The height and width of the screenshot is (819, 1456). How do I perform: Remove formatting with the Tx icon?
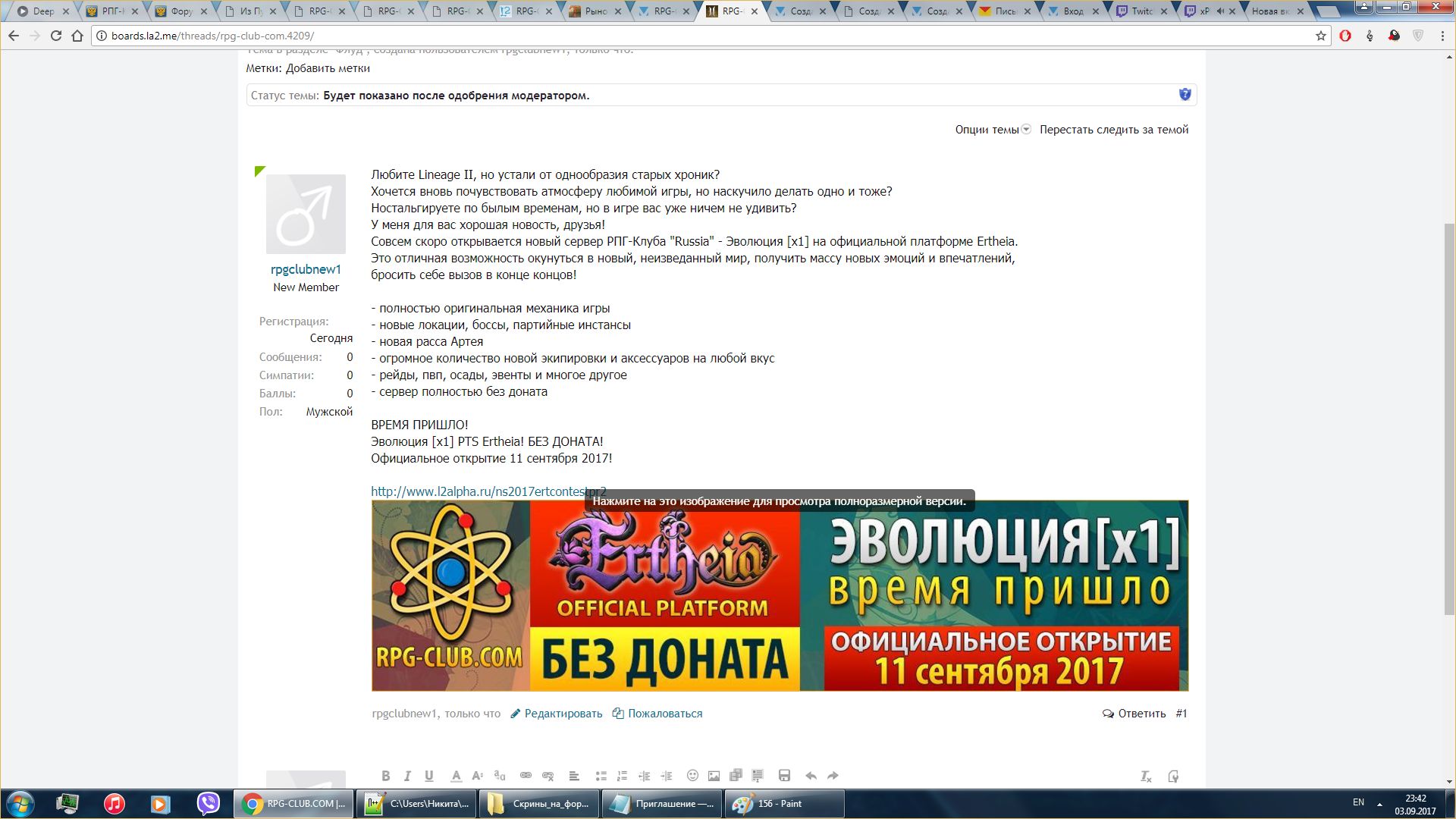pos(1146,776)
